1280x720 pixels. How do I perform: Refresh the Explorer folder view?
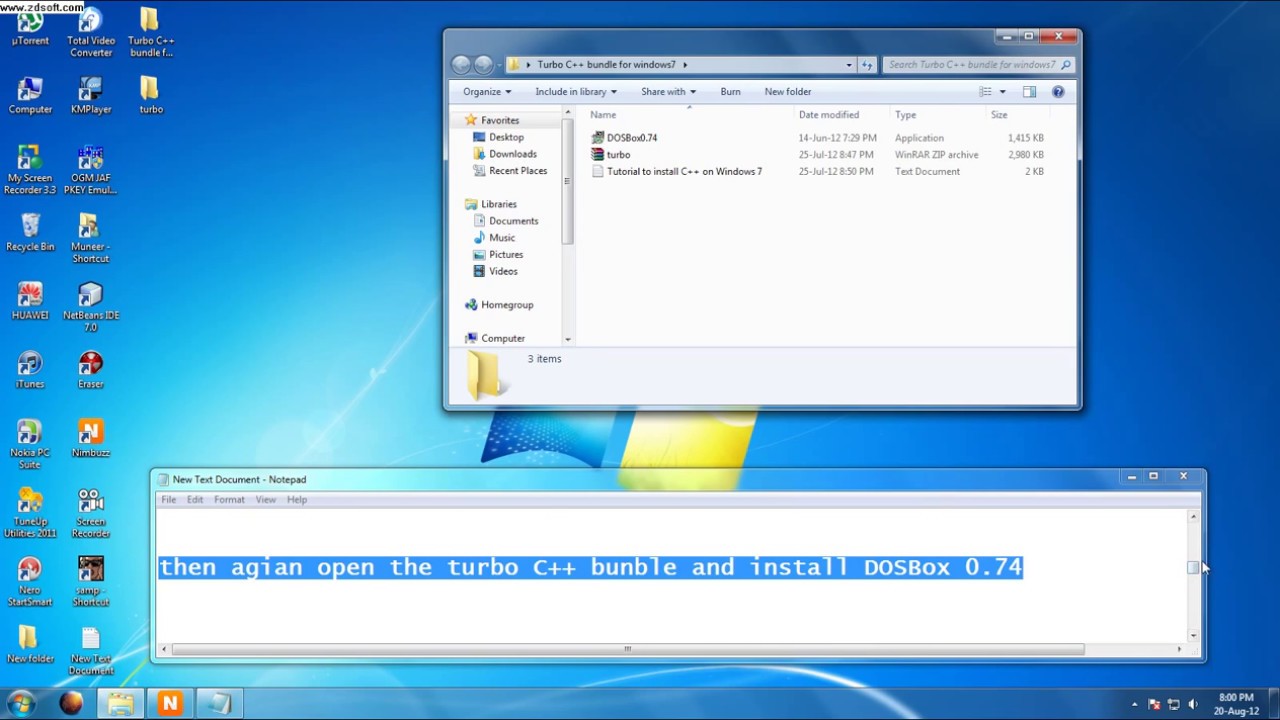867,65
